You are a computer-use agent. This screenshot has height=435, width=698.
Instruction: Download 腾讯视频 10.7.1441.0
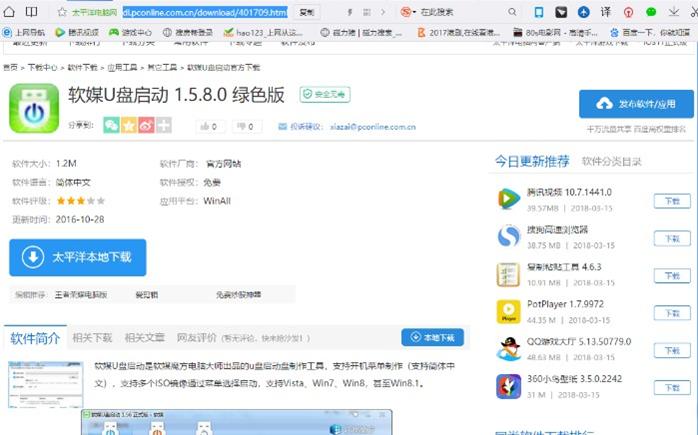click(672, 201)
